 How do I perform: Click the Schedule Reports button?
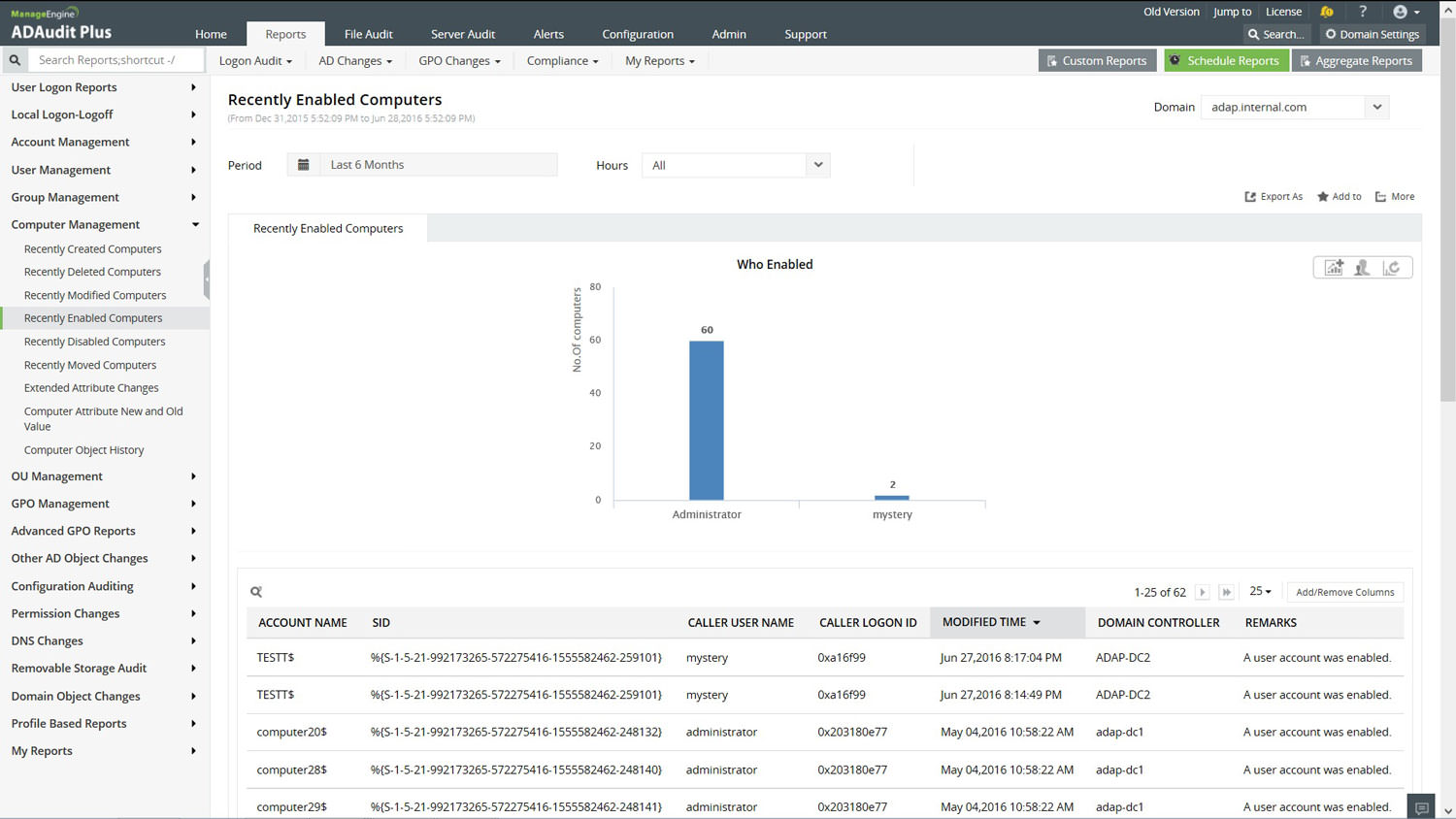1226,60
